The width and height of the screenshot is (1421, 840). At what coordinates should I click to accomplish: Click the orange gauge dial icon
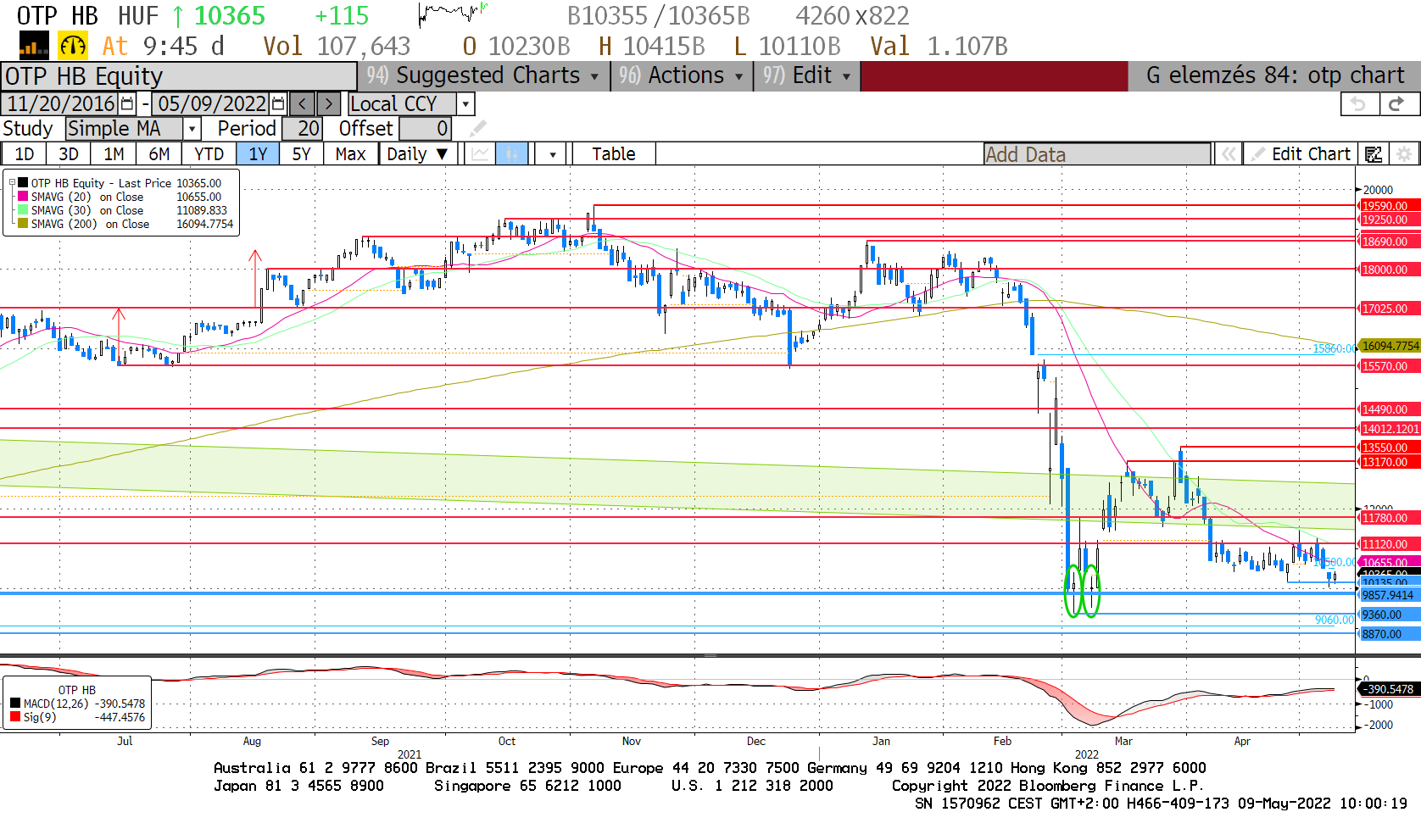73,46
